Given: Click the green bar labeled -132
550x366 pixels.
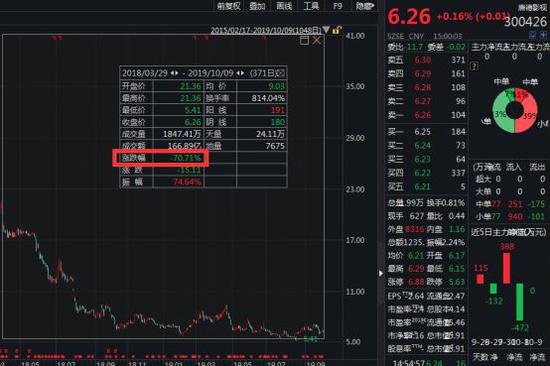Looking at the screenshot, I should tap(493, 288).
